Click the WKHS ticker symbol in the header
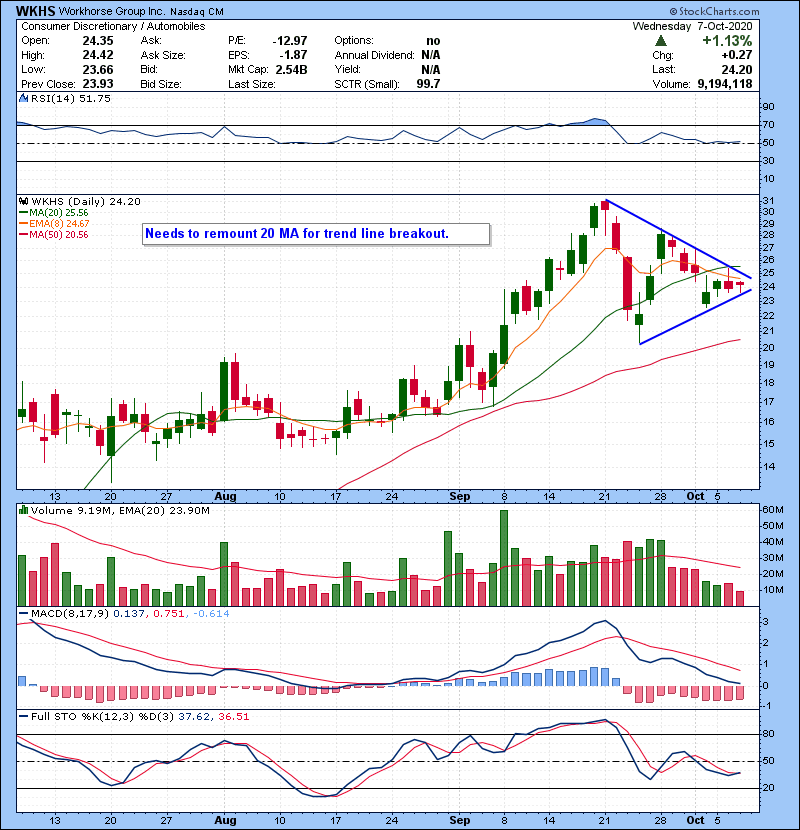Image resolution: width=800 pixels, height=830 pixels. coord(35,11)
